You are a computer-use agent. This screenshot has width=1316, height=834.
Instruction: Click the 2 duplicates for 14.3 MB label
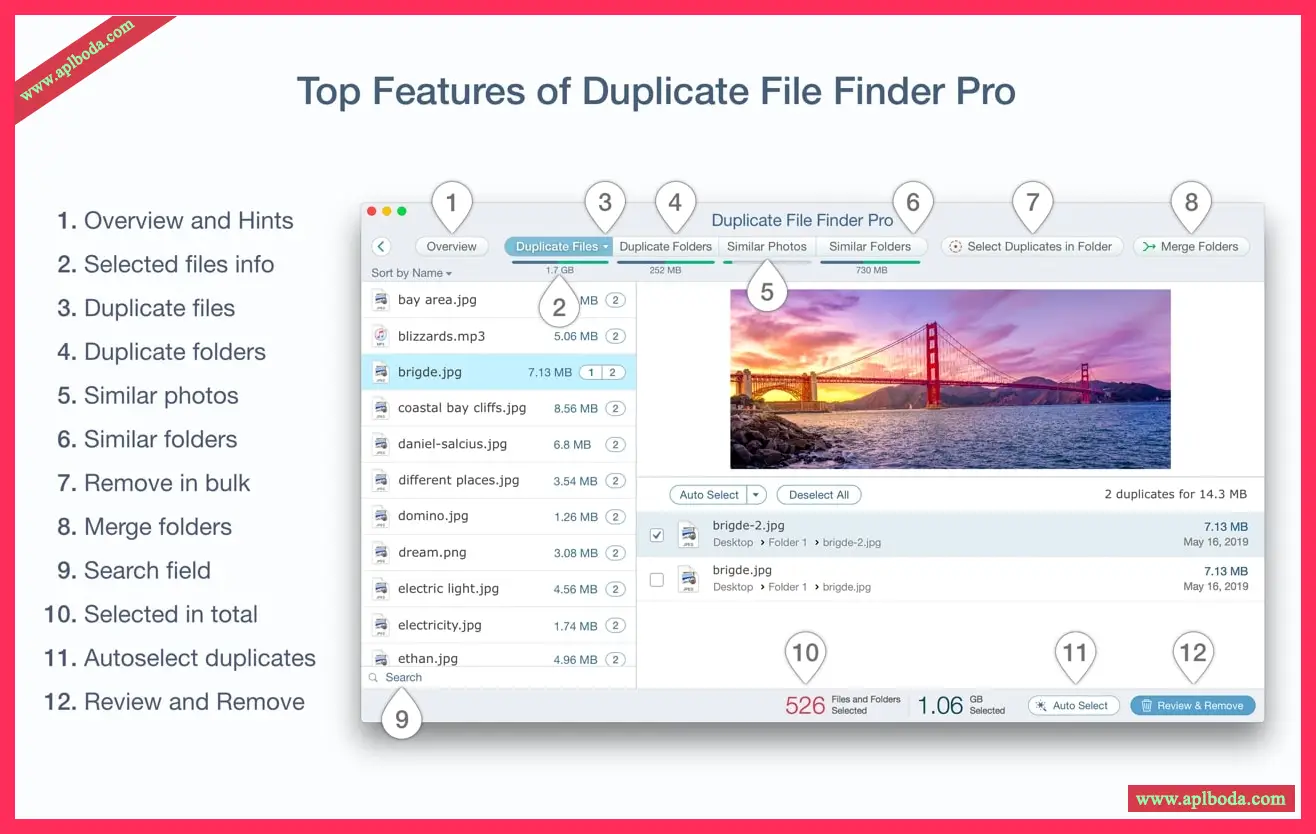tap(1175, 494)
